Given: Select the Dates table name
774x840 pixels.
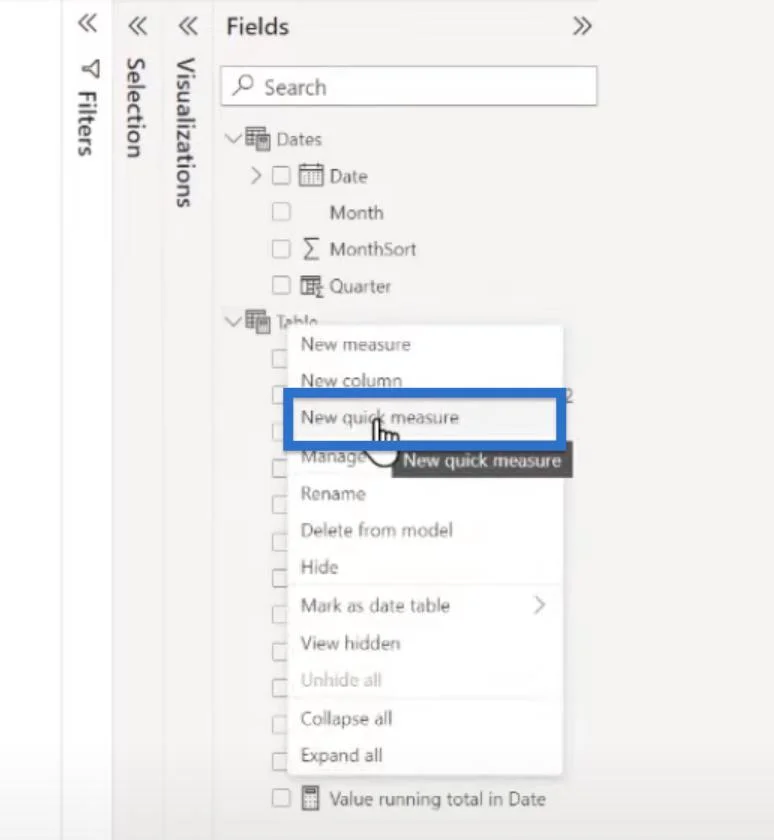Looking at the screenshot, I should [x=299, y=140].
